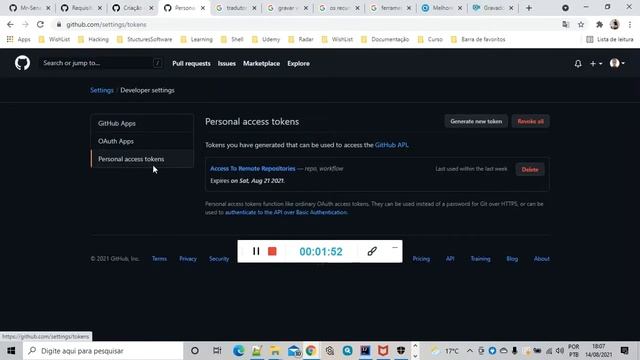Go back in the browser
The image size is (640, 360).
point(10,24)
